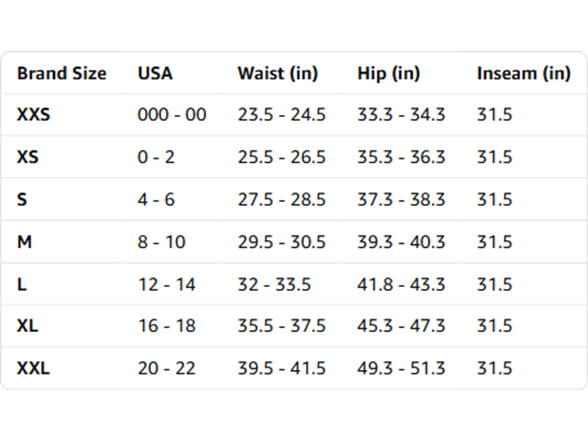
Task: Click the USA column header
Action: pos(155,73)
